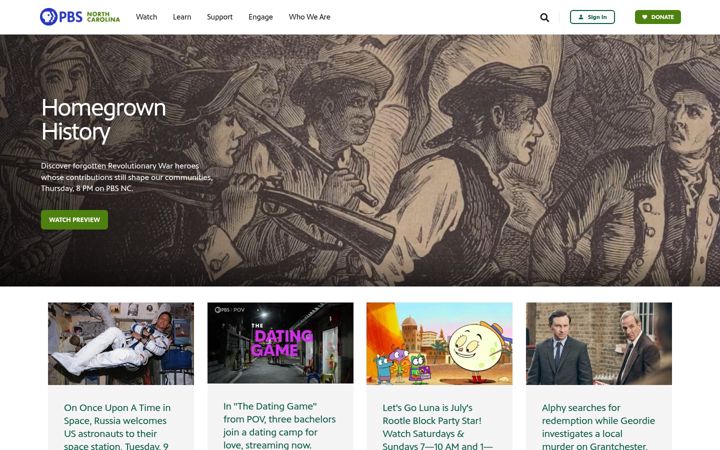Open the Grantchester two men thumbnail
Viewport: 720px width, 450px height.
(599, 343)
